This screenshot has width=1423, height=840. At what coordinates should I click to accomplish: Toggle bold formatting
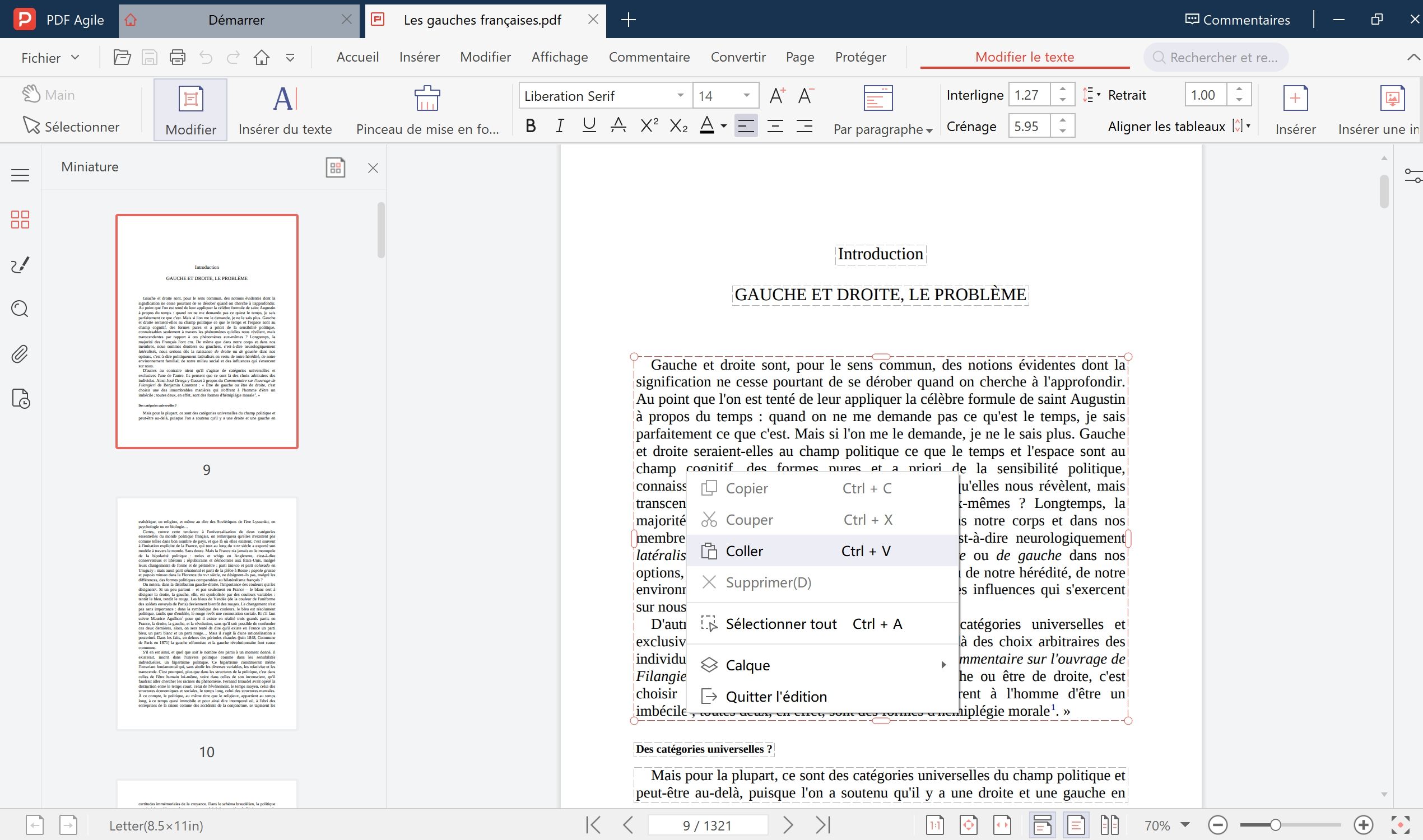(531, 125)
